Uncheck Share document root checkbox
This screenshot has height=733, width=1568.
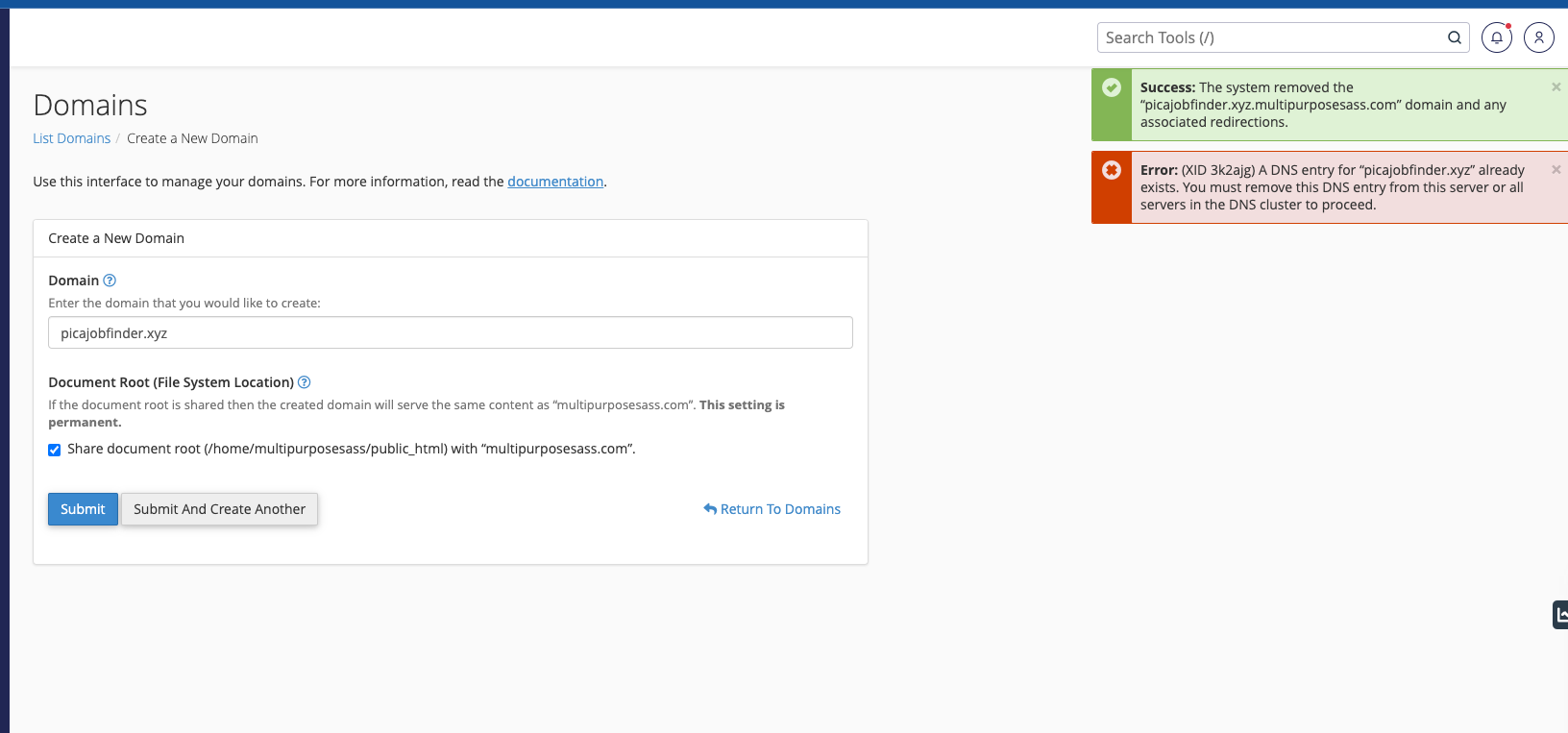coord(55,450)
